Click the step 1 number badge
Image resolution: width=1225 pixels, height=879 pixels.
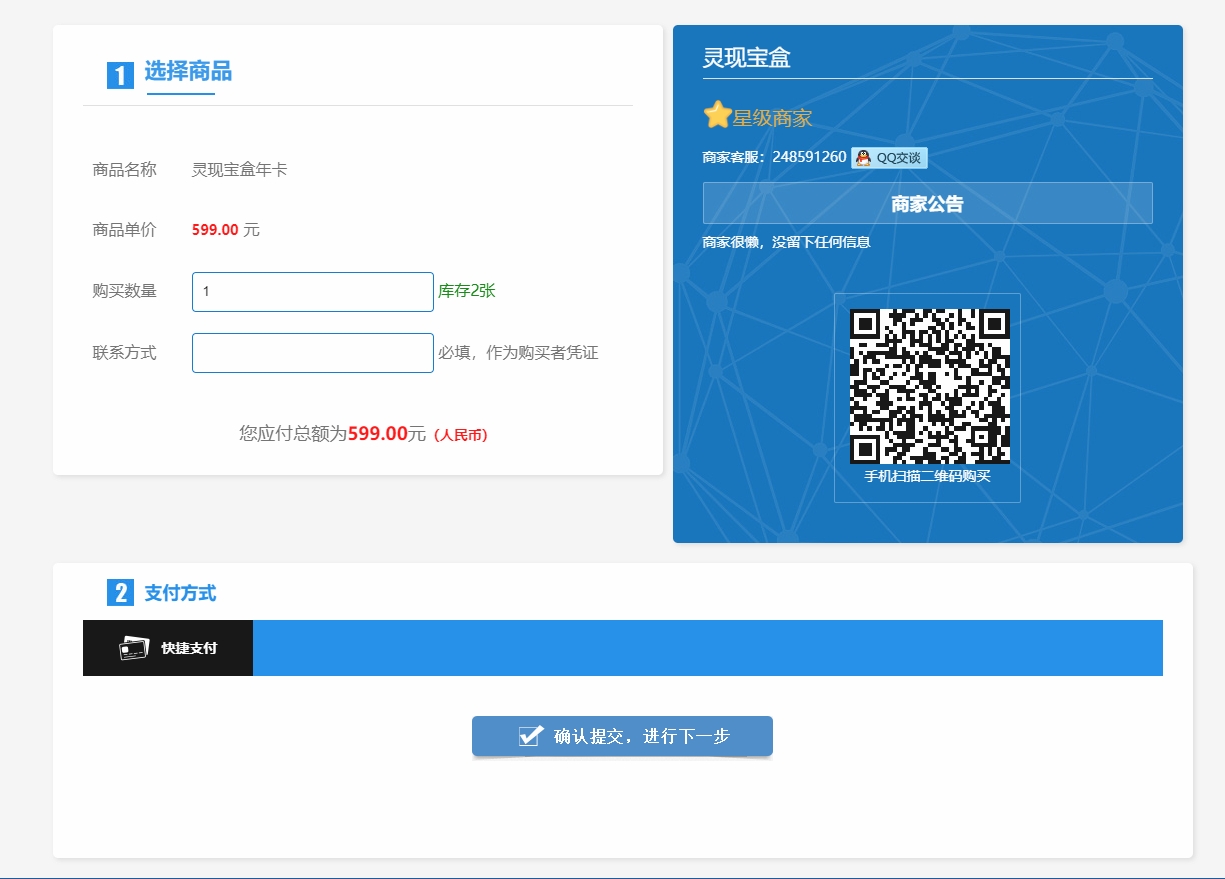[x=120, y=75]
